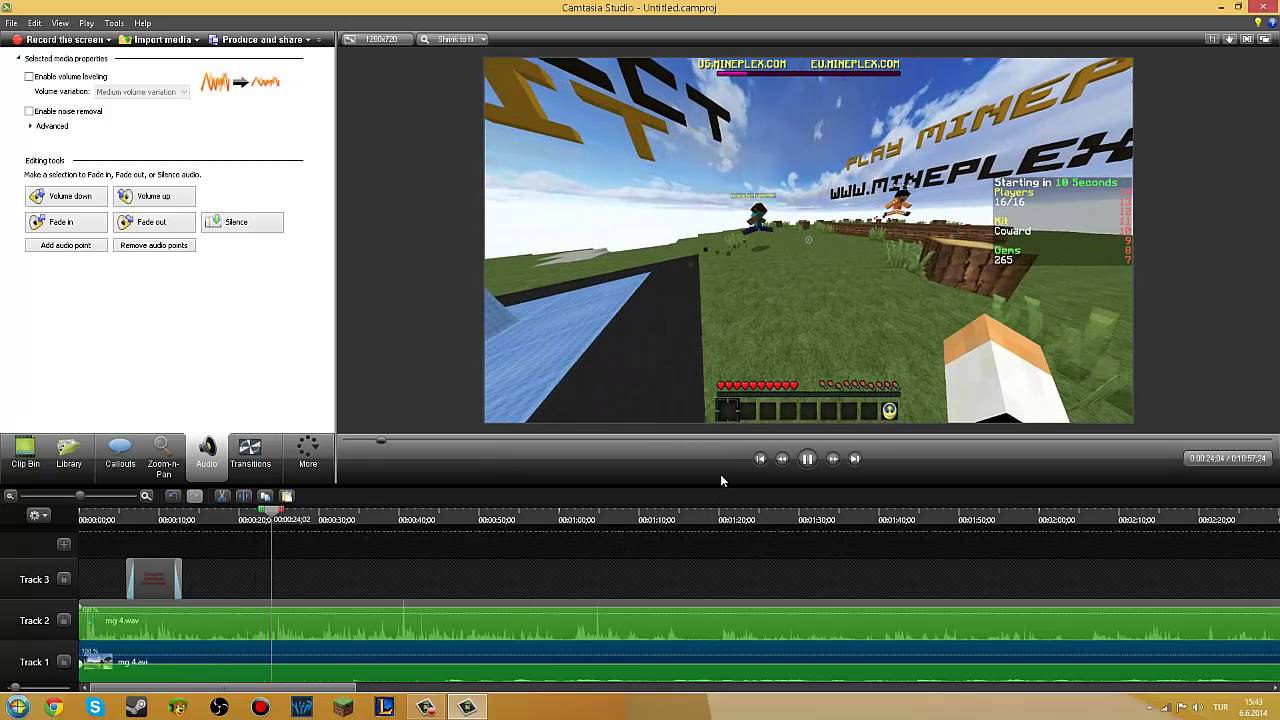
Task: Open the Volume variation dropdown
Action: pyautogui.click(x=140, y=92)
